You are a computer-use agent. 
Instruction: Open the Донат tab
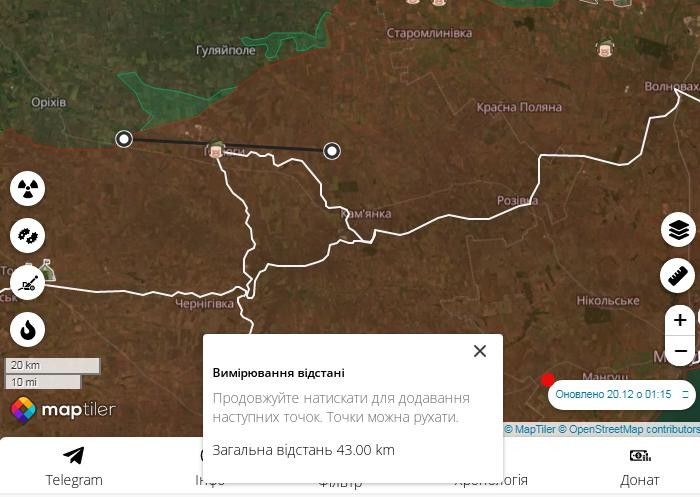pyautogui.click(x=640, y=467)
